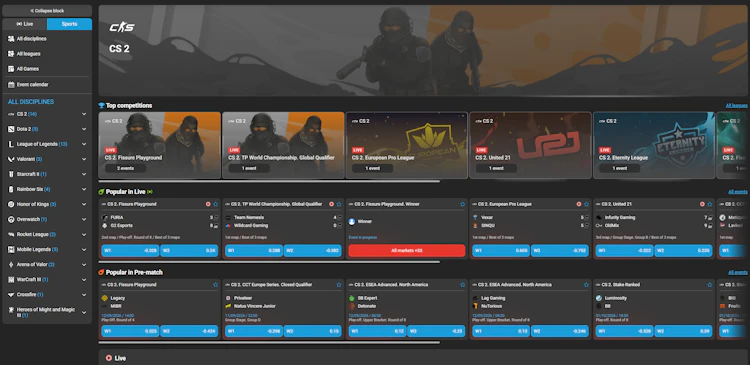Open the All leagues link beside Top competitions
The image size is (750, 365).
736,106
